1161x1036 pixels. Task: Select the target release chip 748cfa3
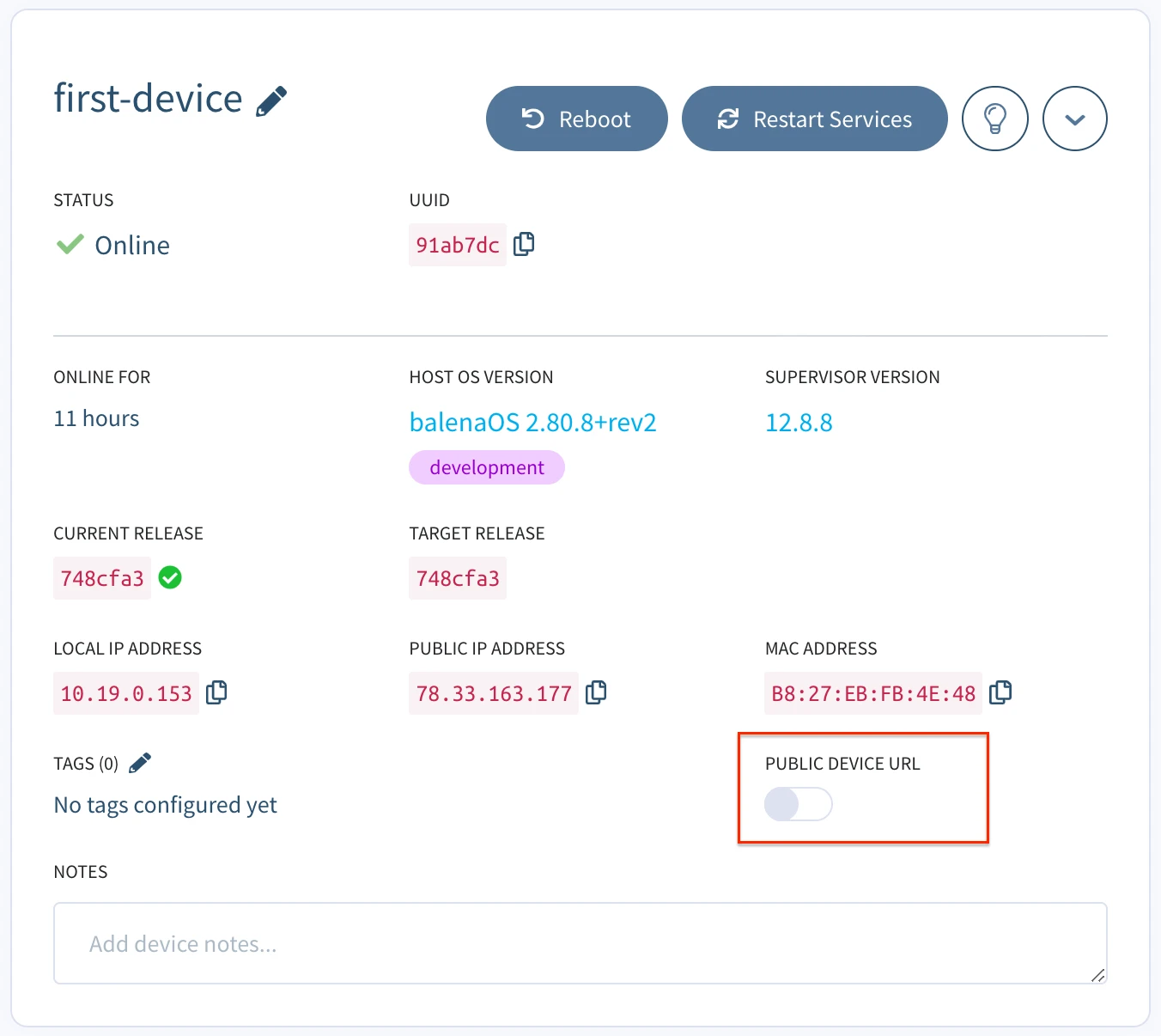457,577
